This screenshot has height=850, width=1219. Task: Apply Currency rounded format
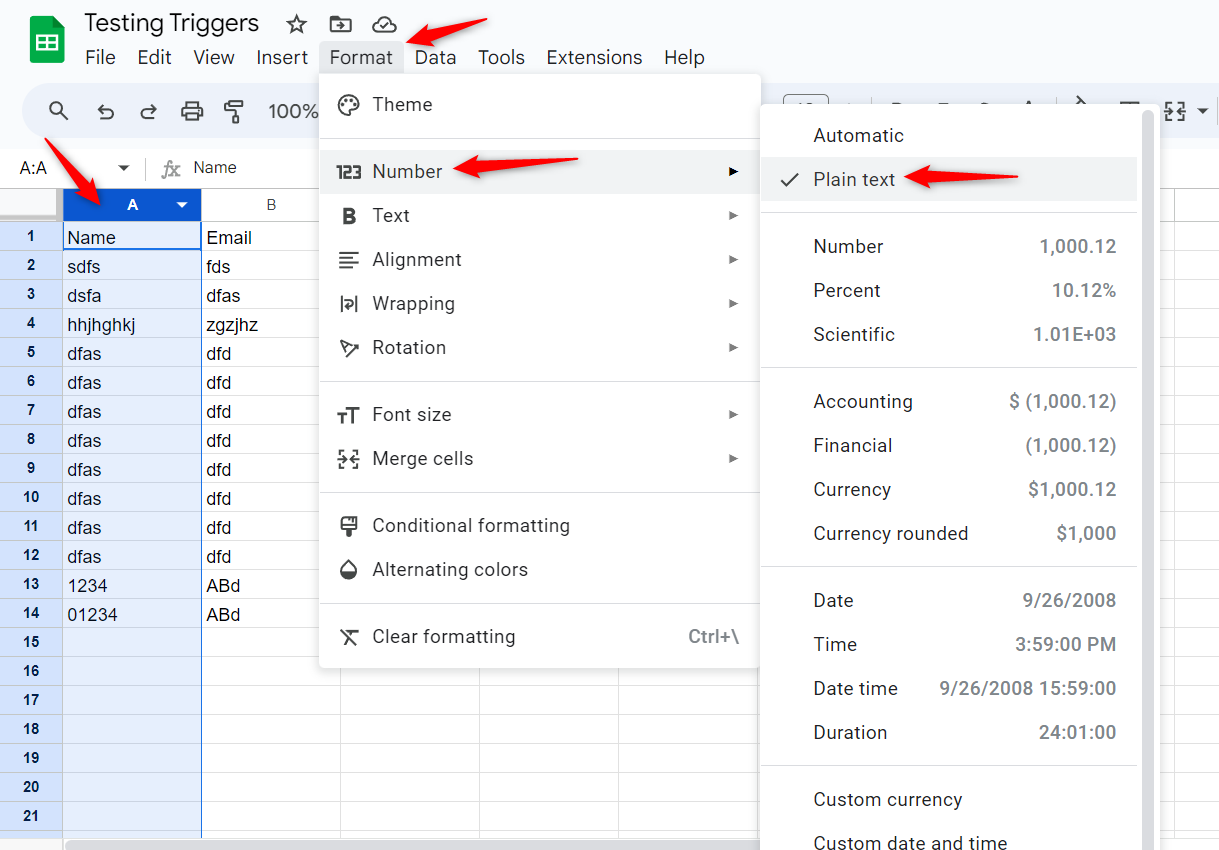[949, 534]
